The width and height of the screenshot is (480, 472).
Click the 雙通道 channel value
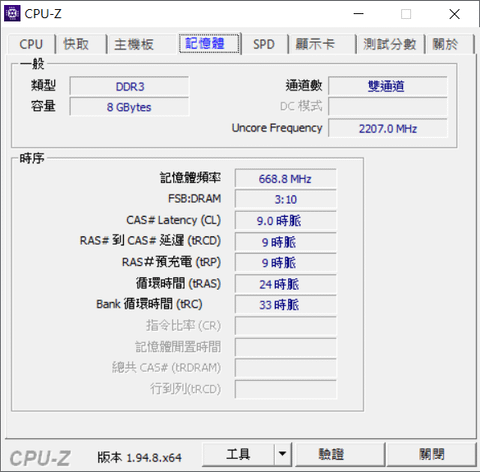pyautogui.click(x=387, y=86)
